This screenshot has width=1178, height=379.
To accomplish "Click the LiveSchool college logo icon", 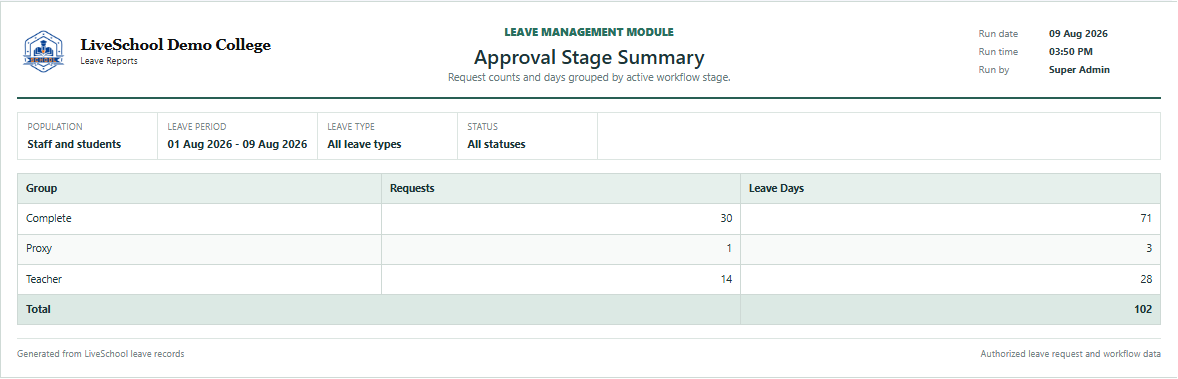I will (44, 51).
